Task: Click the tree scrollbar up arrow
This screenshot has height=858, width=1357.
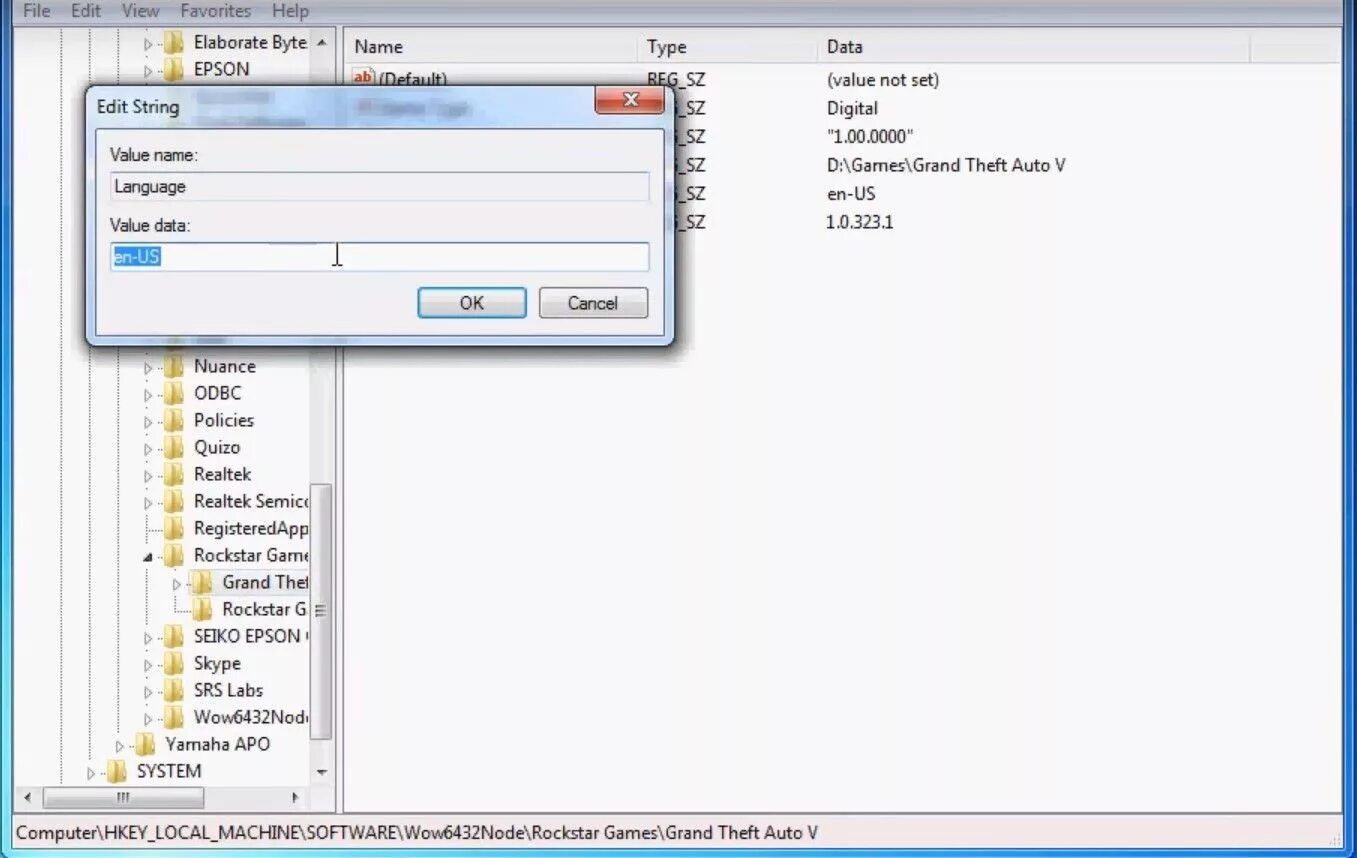Action: (322, 43)
